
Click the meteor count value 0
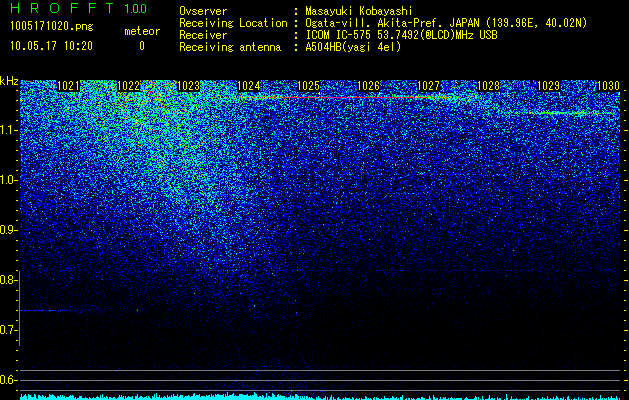tap(142, 46)
